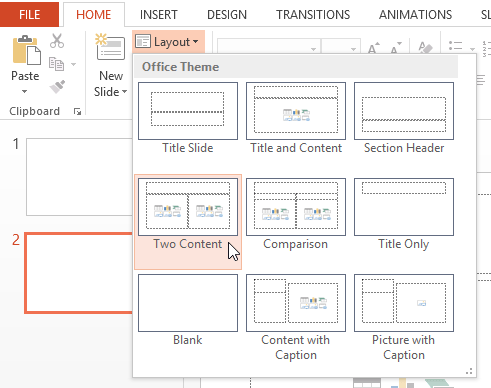Image resolution: width=491 pixels, height=388 pixels.
Task: Select slide 1 thumbnail in the pane
Action: coord(79,177)
